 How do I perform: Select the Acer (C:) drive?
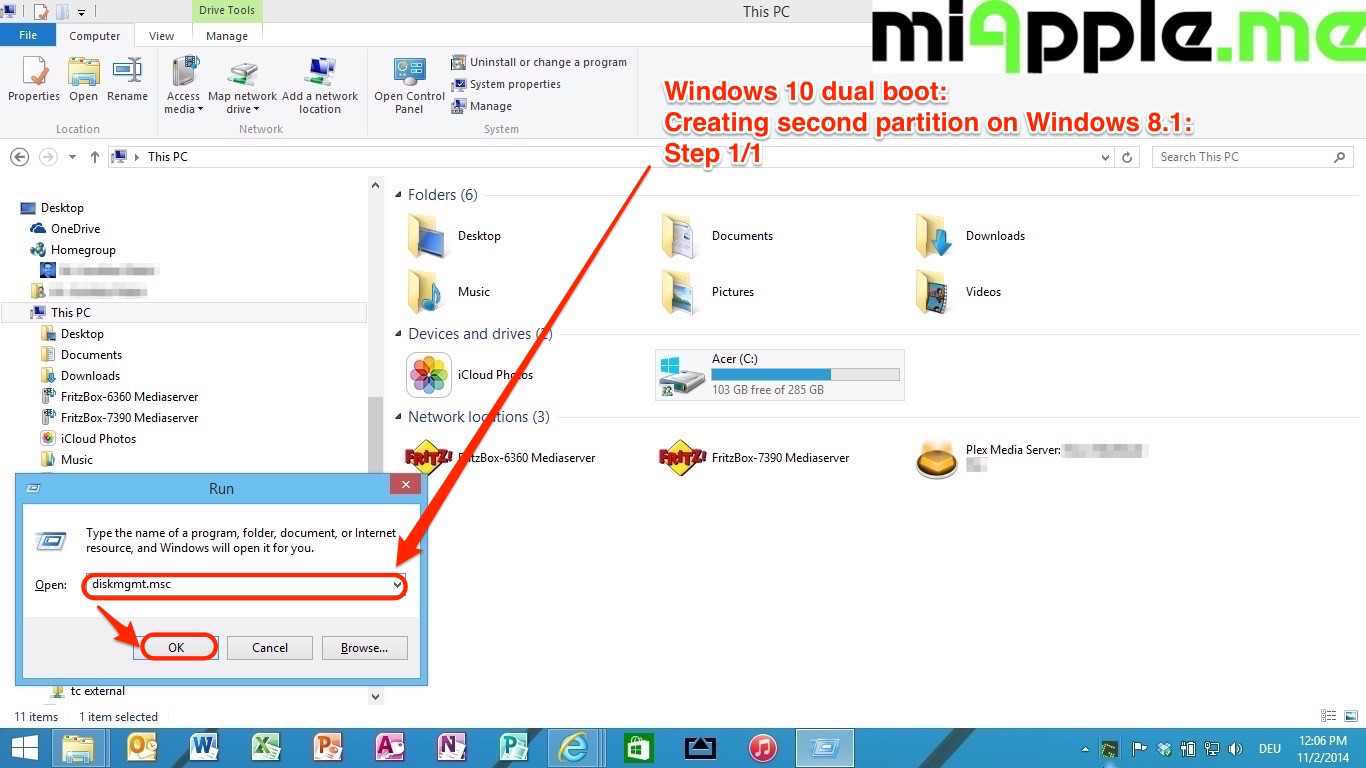780,375
